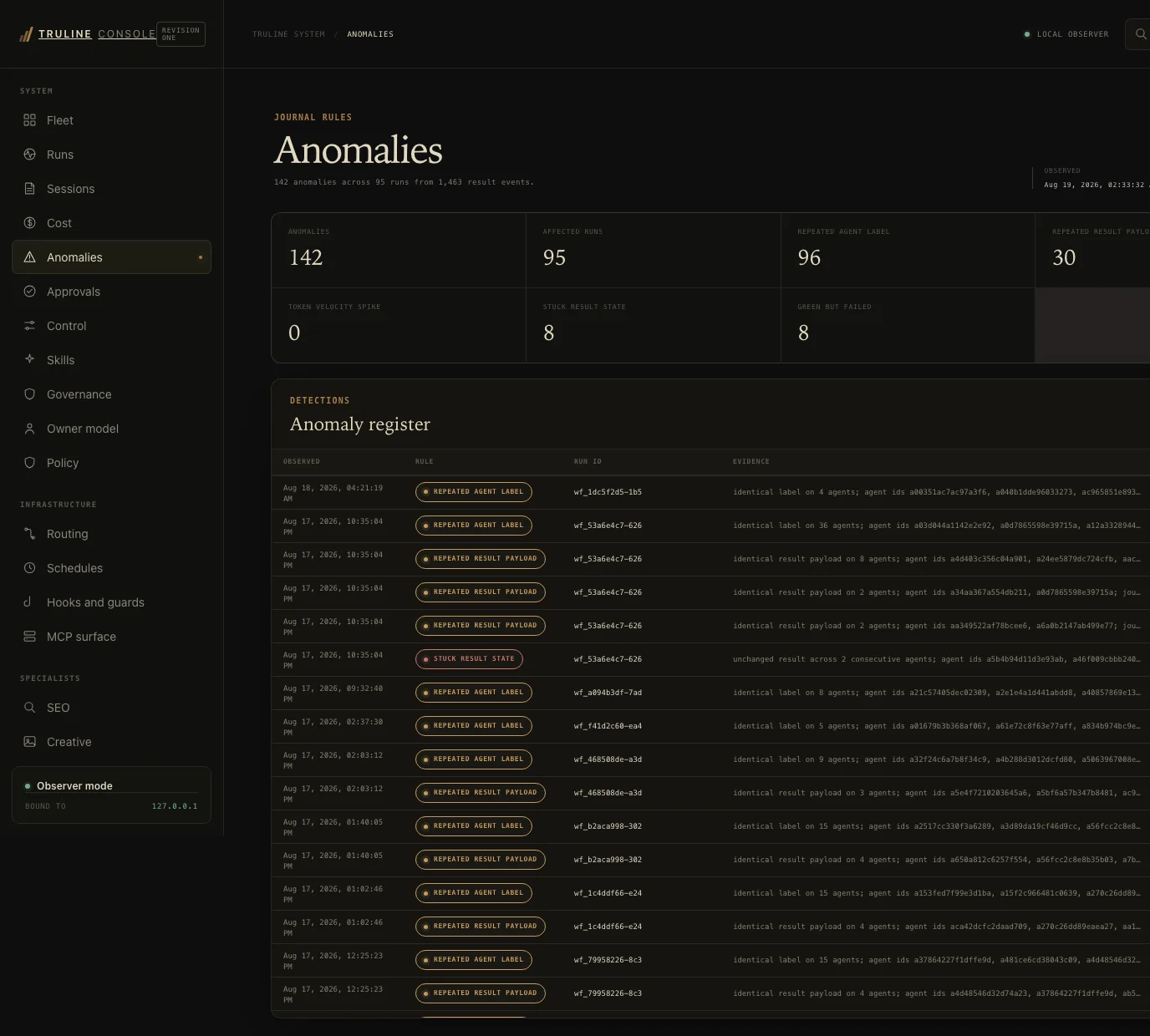
Task: Navigate to Sessions
Action: pos(111,189)
